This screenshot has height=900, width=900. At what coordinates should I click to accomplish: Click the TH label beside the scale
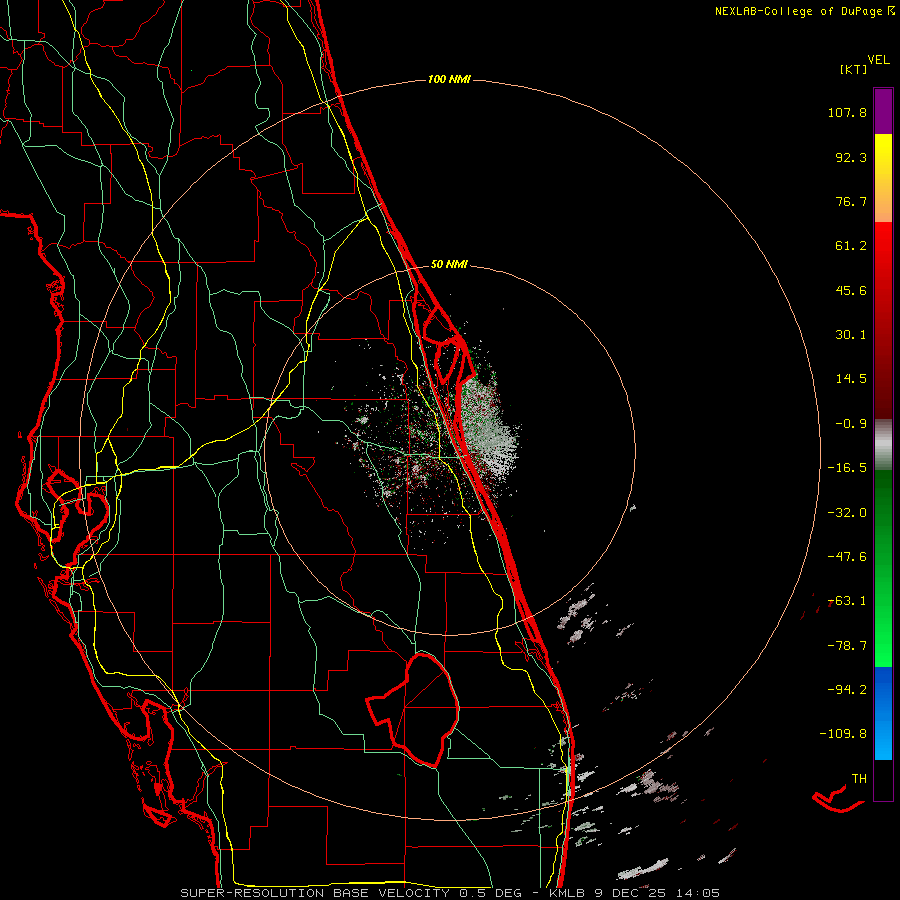tap(859, 778)
